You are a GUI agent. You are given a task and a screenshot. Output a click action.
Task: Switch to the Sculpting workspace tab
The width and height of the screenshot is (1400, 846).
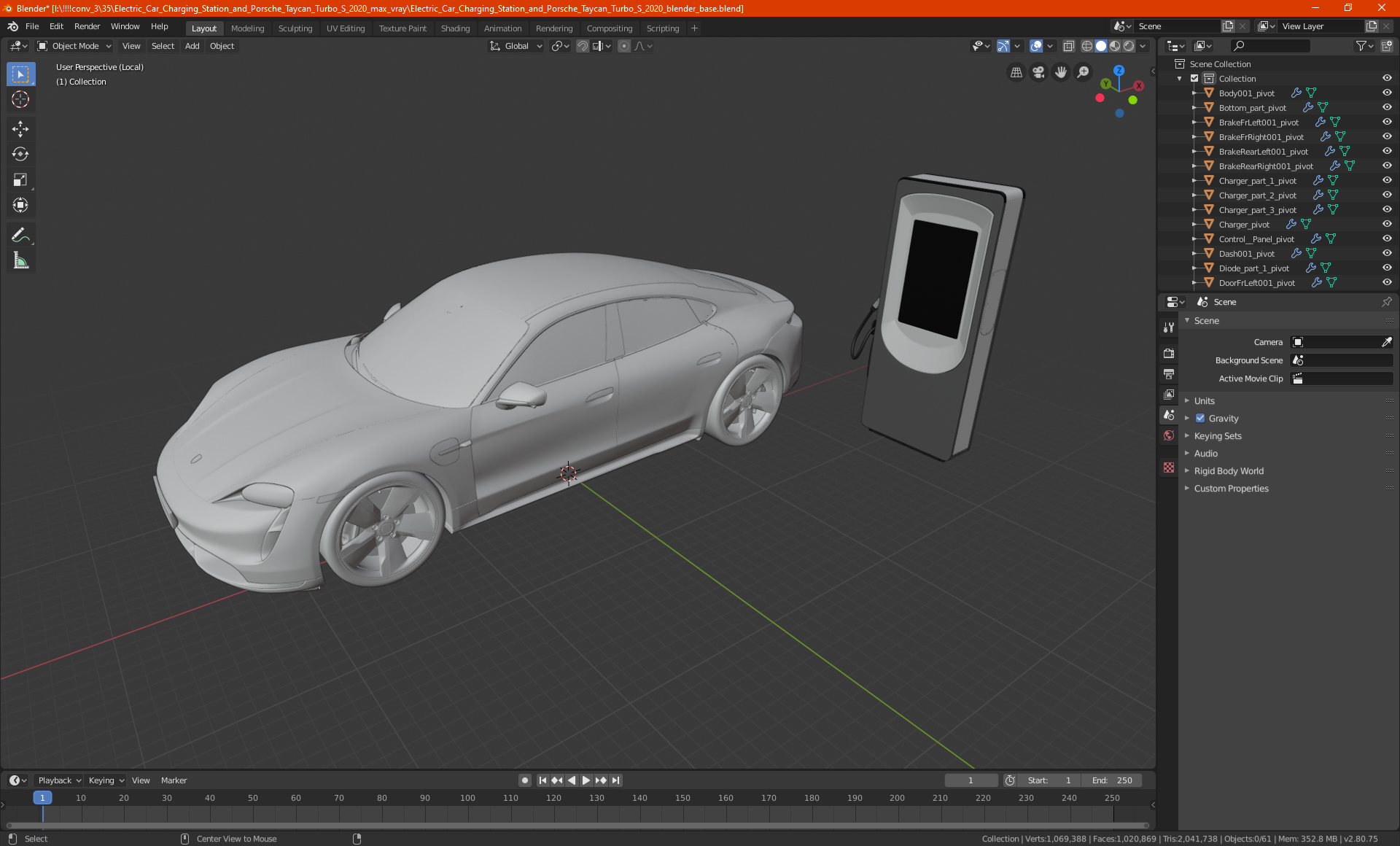[x=295, y=28]
